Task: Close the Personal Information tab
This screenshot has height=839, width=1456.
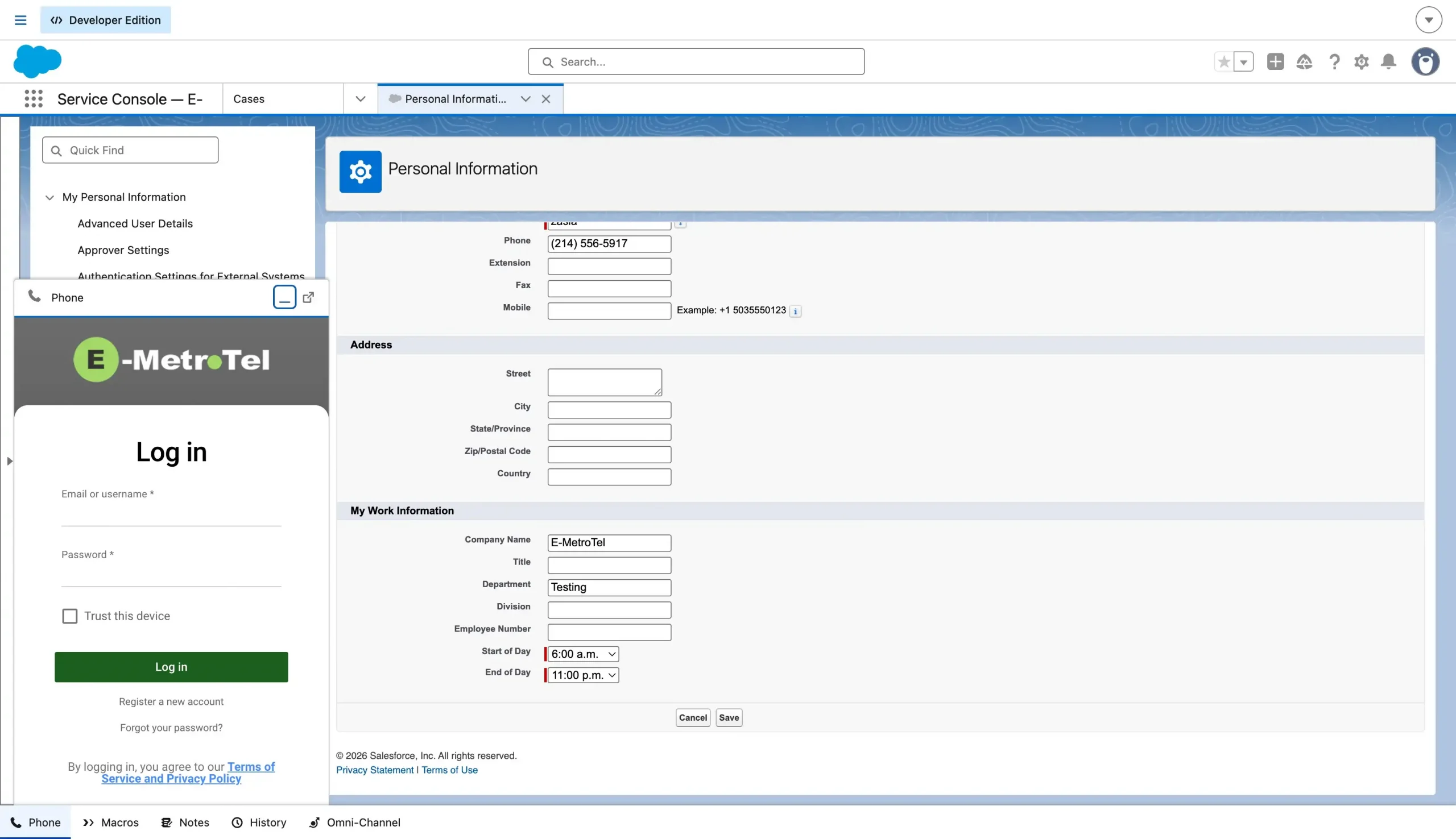Action: (546, 98)
